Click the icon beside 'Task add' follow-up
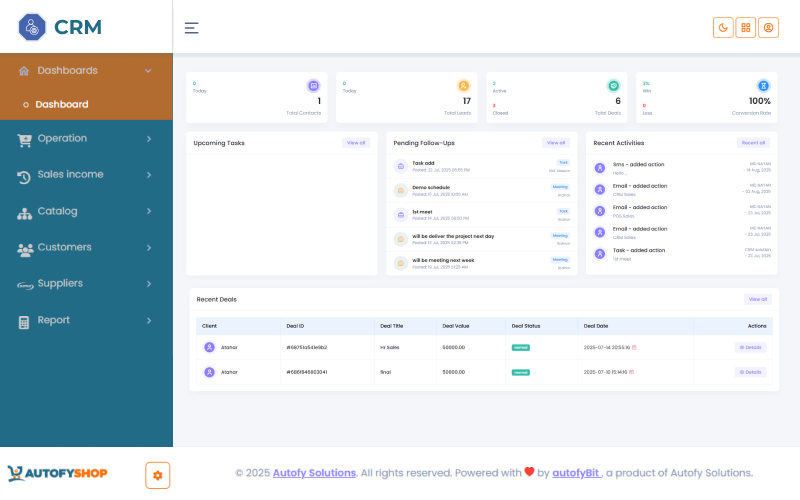 (401, 166)
